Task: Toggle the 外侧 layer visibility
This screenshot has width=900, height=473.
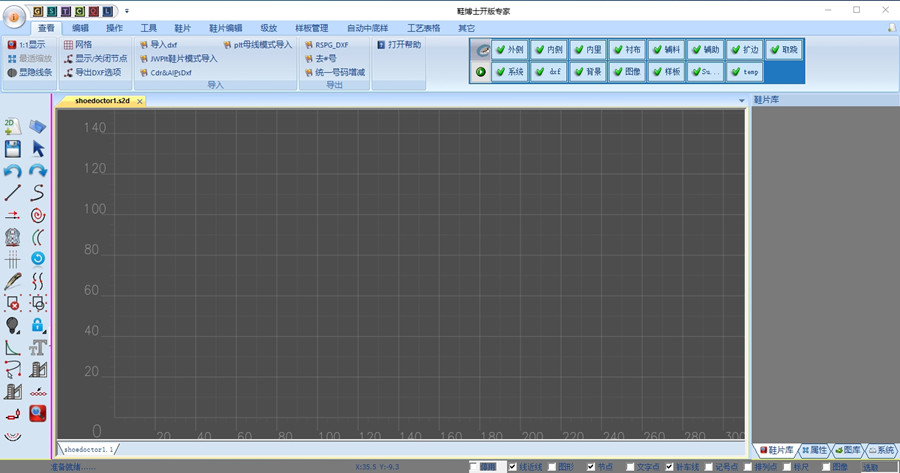Action: (x=510, y=50)
